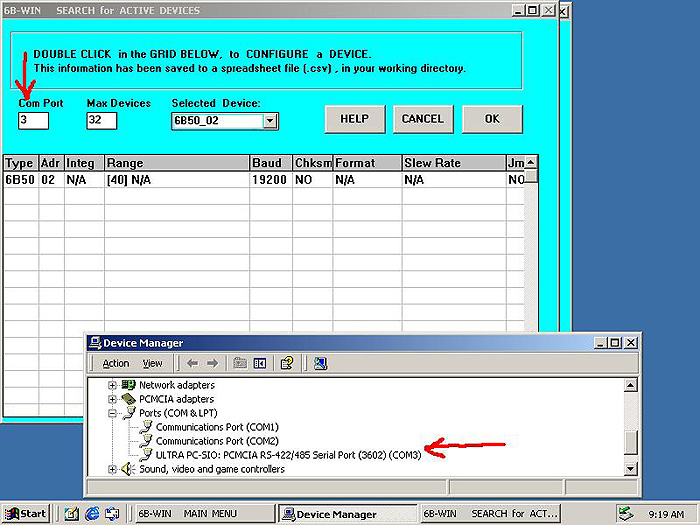Select Communications Port (COM2)
The width and height of the screenshot is (700, 525).
(x=217, y=441)
